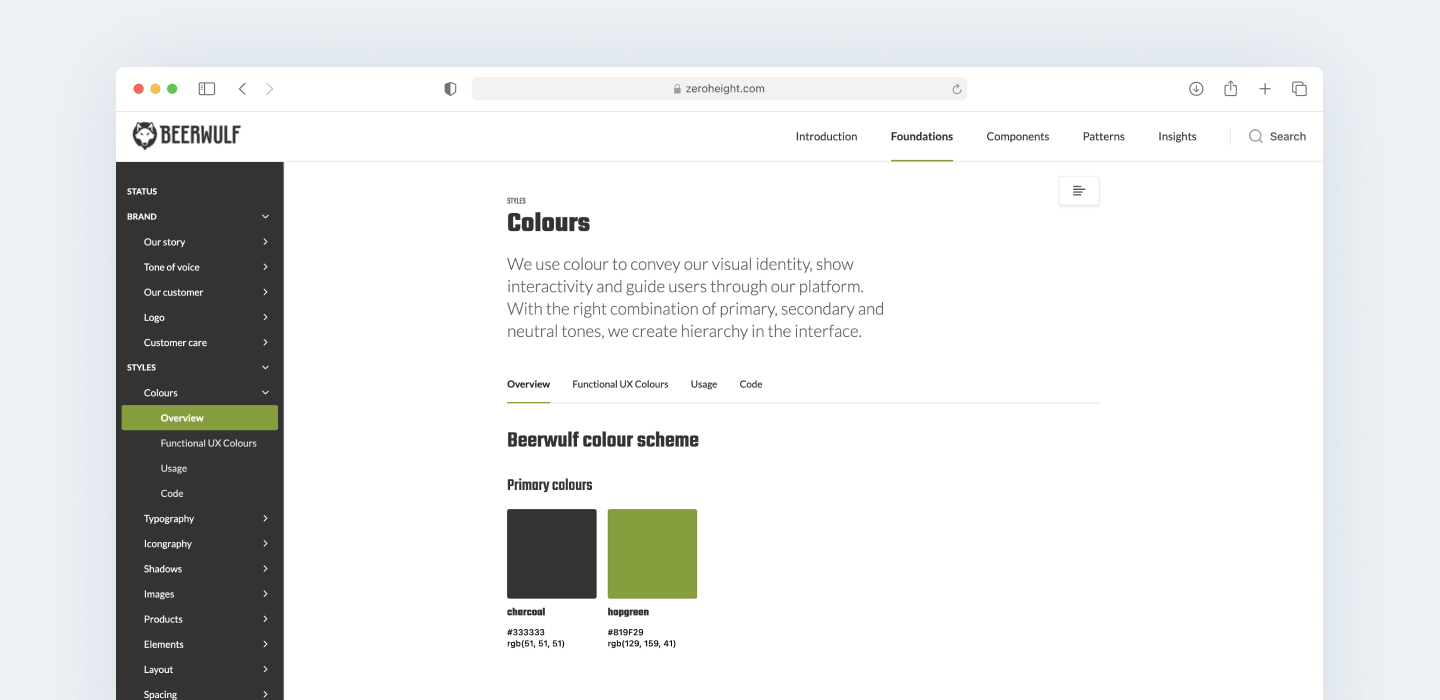Switch to the Functional UX Colours tab
Screen dimensions: 1440x700
(x=620, y=384)
